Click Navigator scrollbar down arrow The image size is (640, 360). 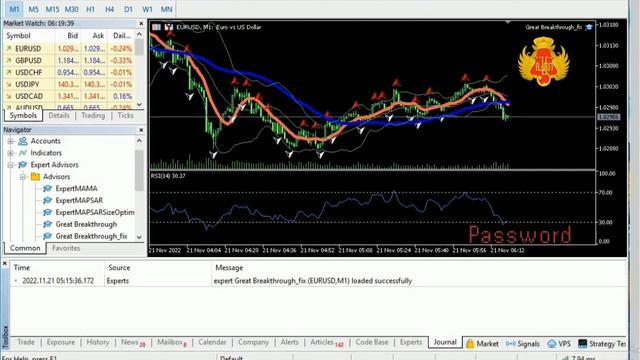click(140, 237)
